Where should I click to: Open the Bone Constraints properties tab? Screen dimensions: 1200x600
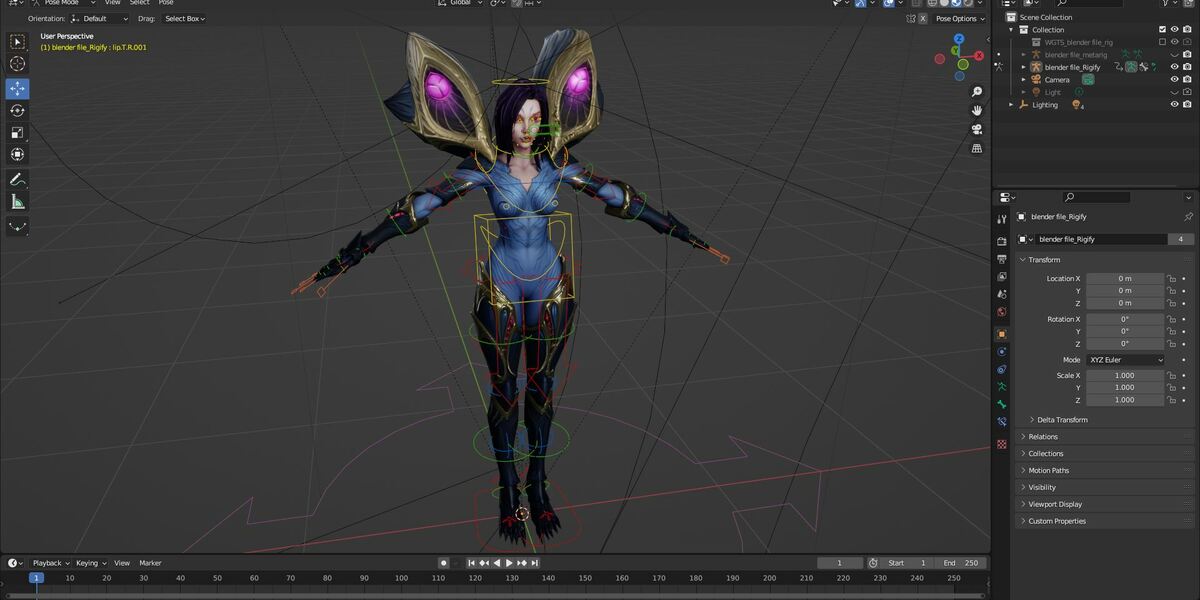1002,422
